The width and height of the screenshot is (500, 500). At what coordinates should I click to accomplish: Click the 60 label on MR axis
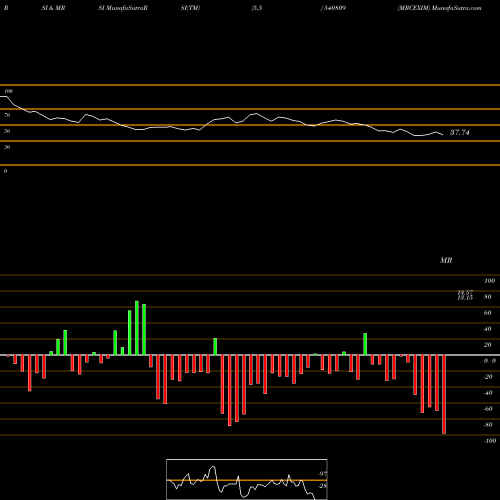[488, 313]
